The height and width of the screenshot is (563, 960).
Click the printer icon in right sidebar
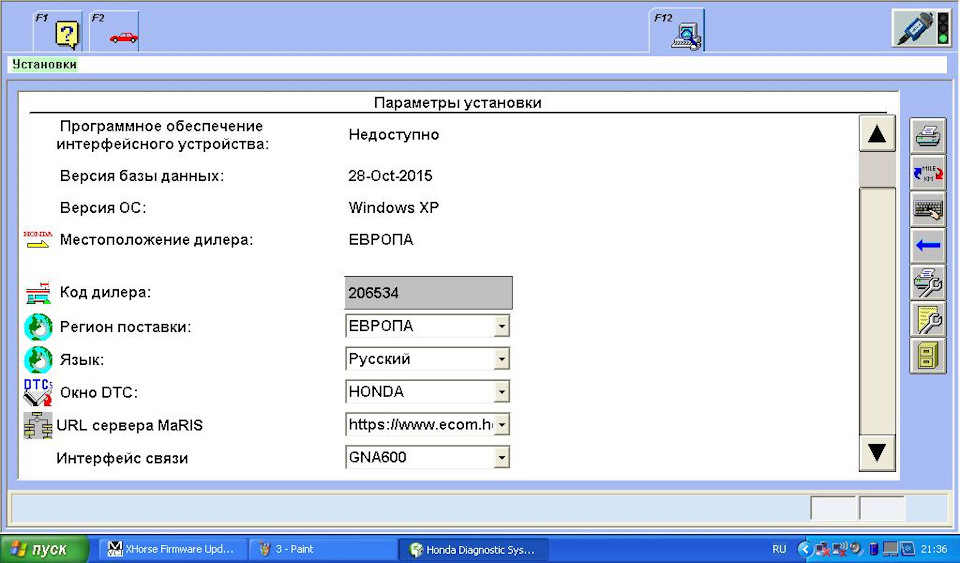tap(928, 136)
